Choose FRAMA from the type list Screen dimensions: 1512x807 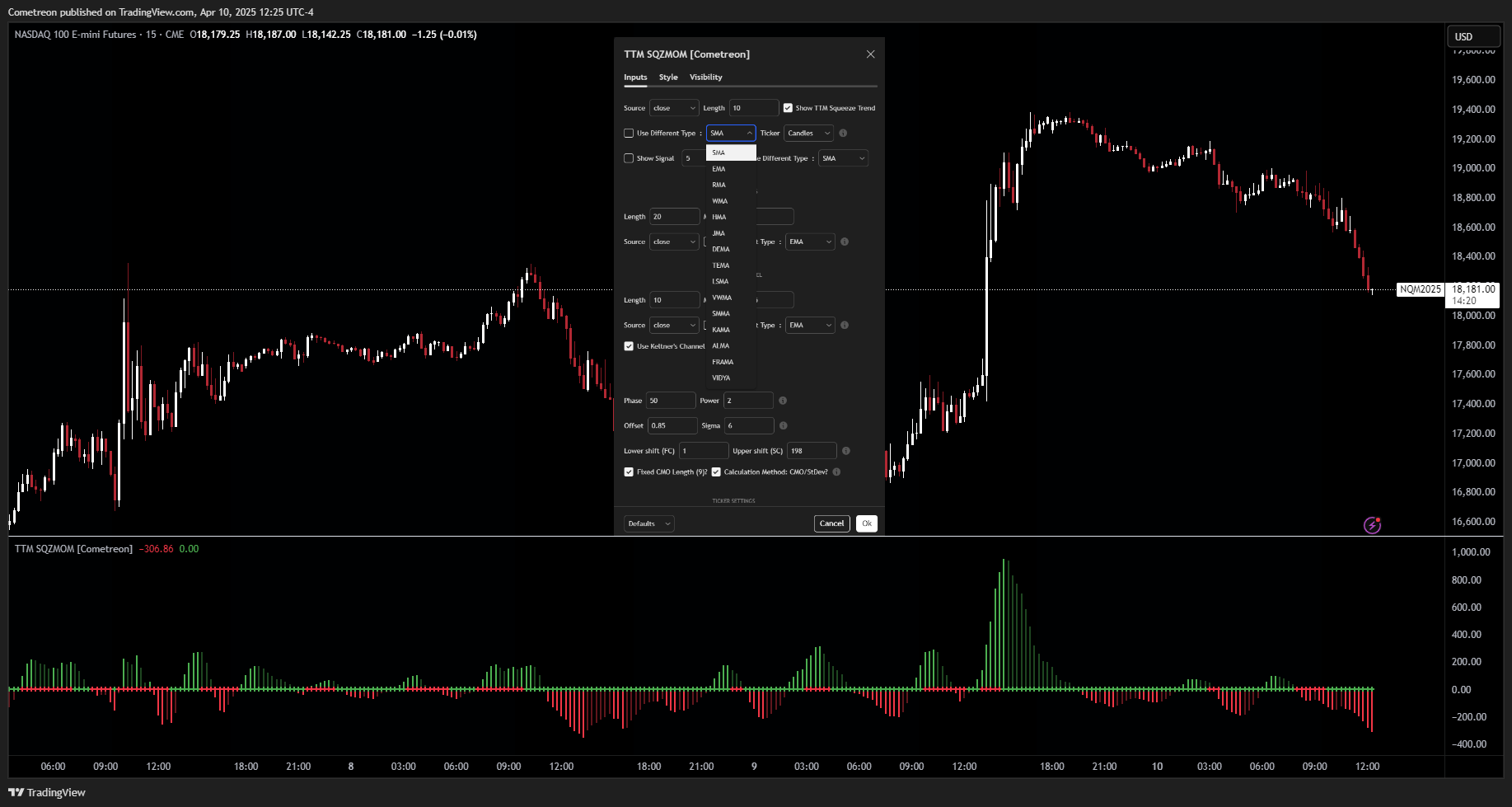point(731,362)
